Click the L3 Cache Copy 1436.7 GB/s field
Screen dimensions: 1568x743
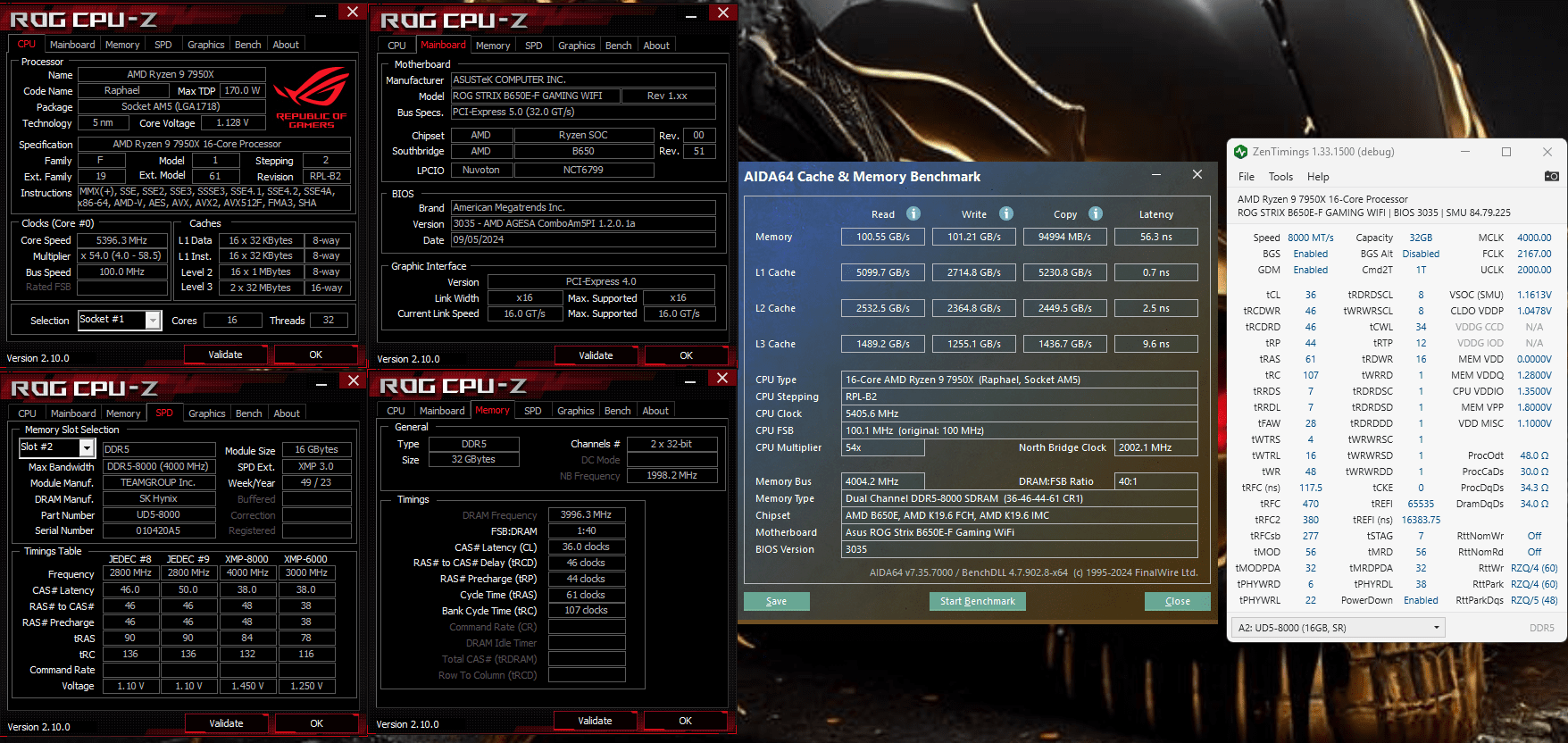click(1065, 344)
